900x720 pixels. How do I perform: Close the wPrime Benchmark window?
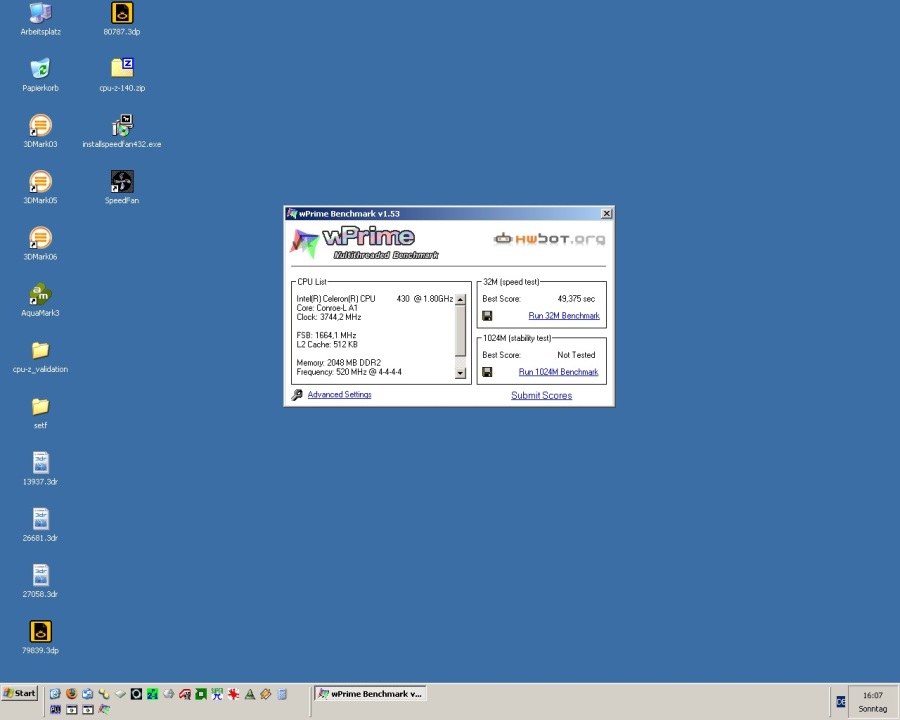(x=606, y=214)
